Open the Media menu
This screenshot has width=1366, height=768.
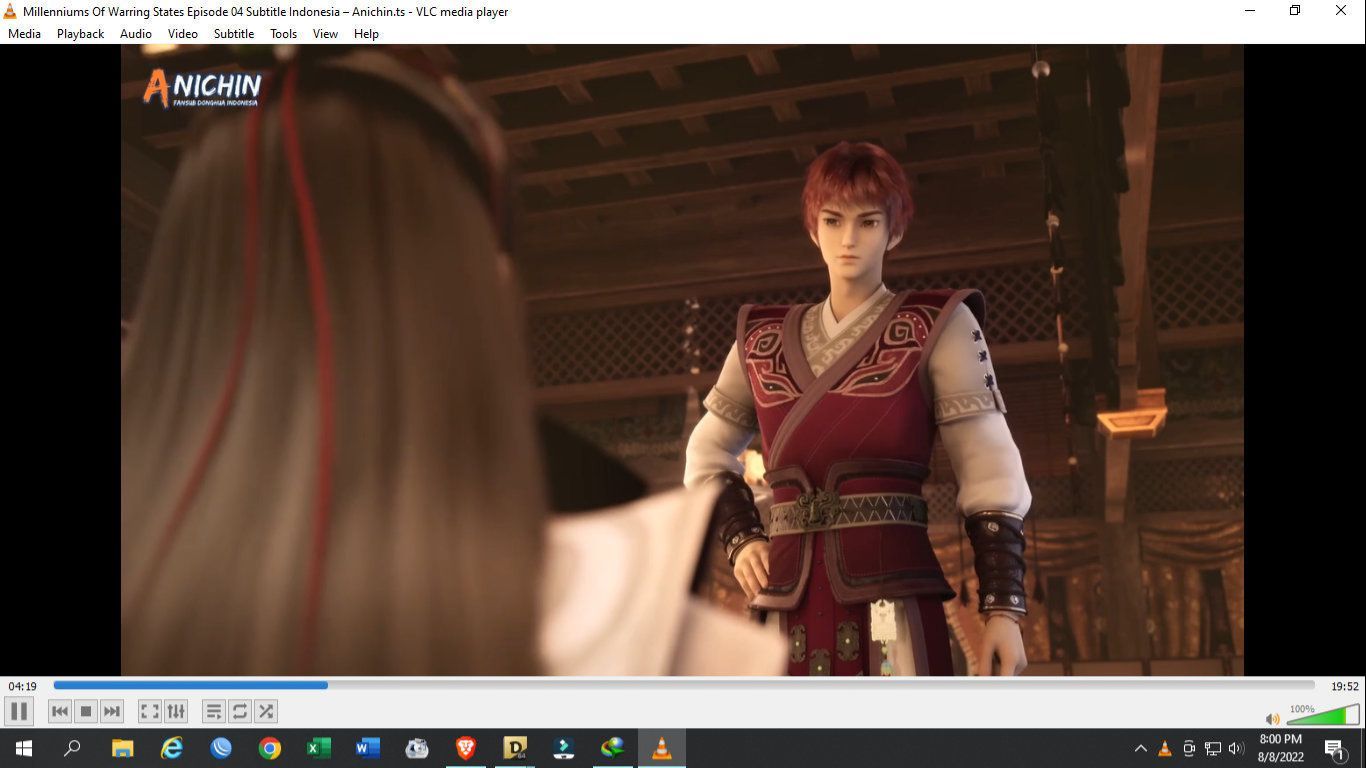tap(25, 33)
